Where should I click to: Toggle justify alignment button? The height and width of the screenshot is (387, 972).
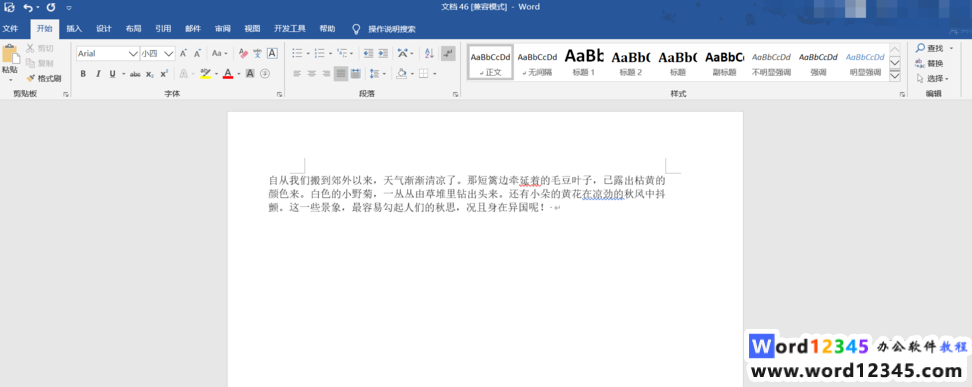(x=341, y=74)
